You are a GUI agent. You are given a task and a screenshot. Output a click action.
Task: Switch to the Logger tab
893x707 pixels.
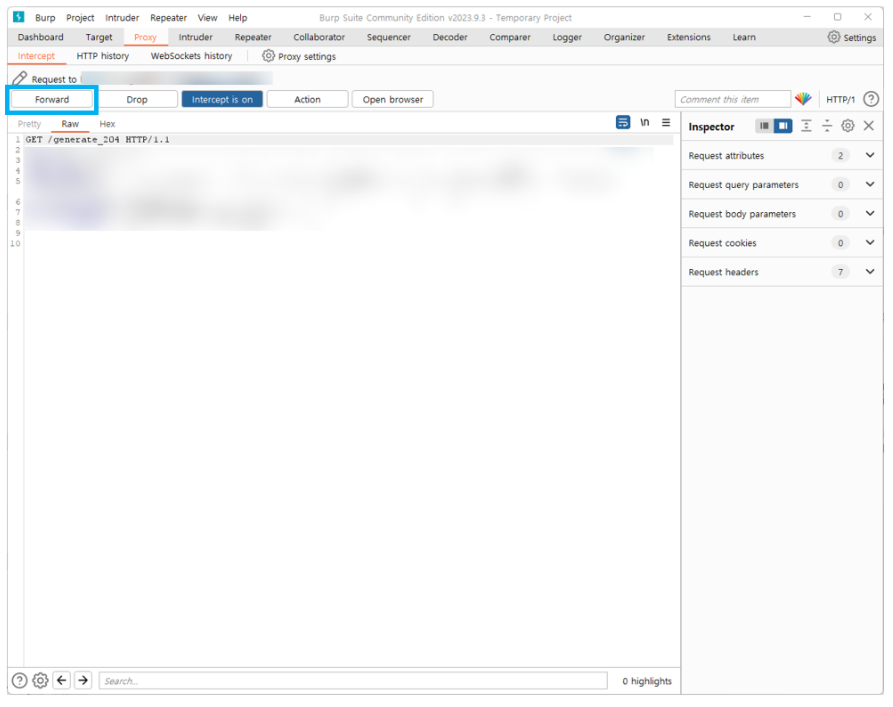point(567,37)
